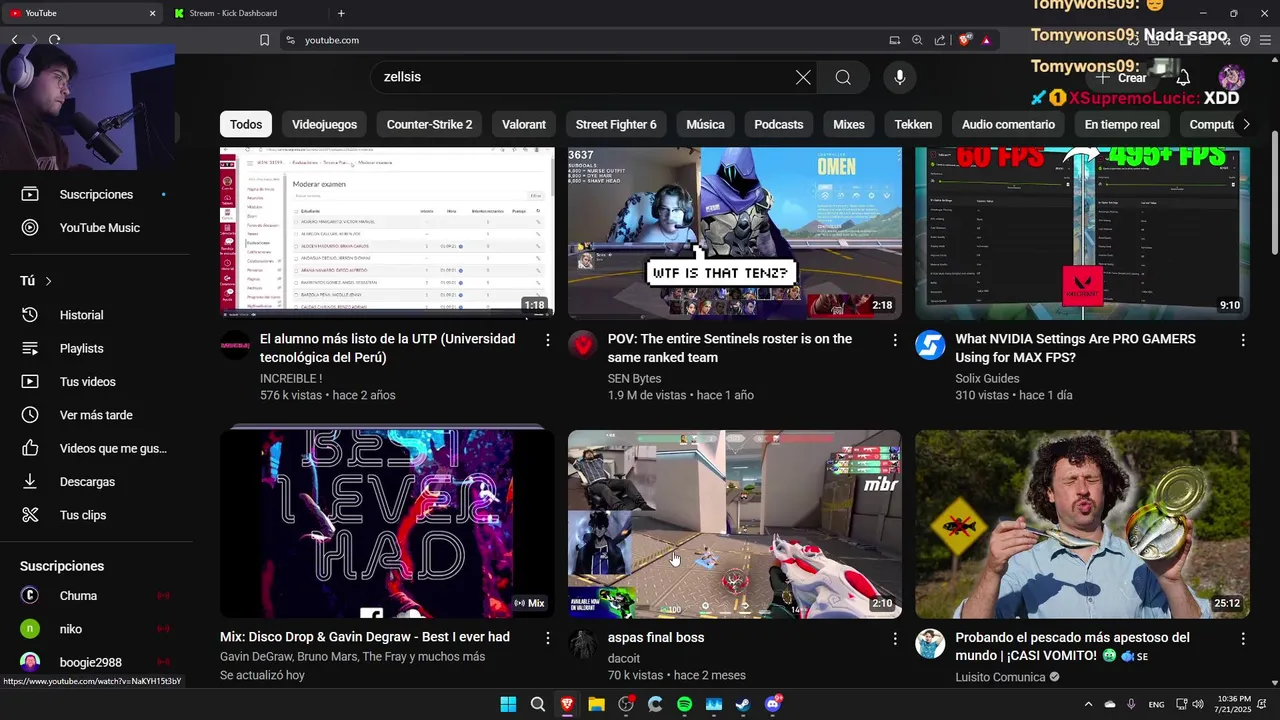Open the Solix Guides channel link

pyautogui.click(x=987, y=378)
